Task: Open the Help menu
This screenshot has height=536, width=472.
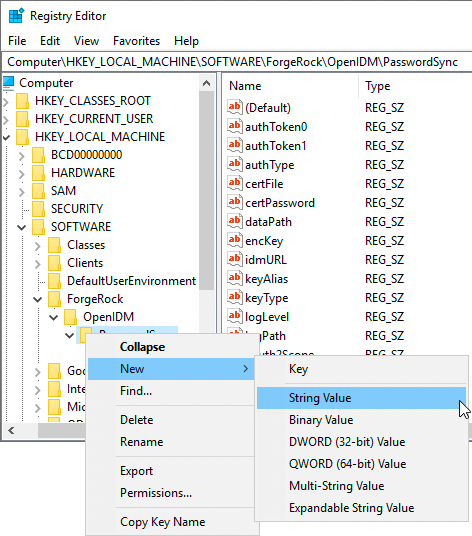Action: (x=186, y=41)
